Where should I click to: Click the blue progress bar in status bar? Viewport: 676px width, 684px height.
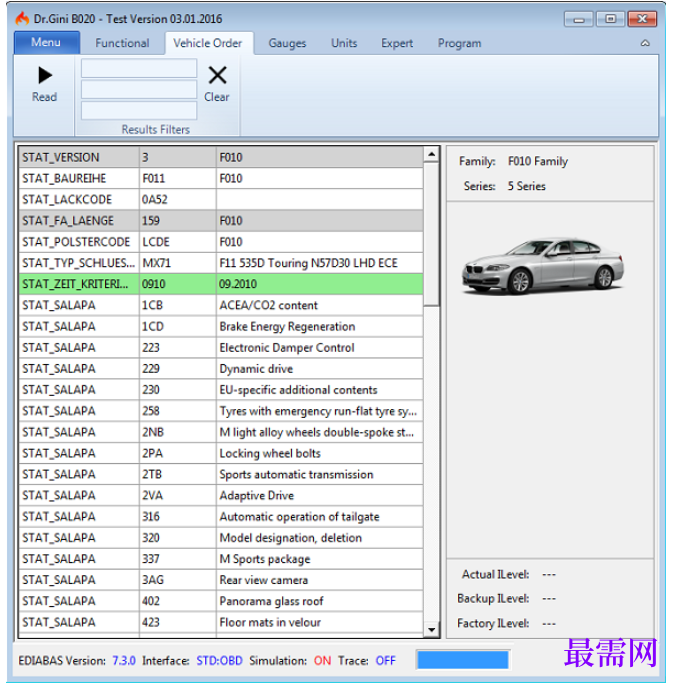[x=463, y=660]
